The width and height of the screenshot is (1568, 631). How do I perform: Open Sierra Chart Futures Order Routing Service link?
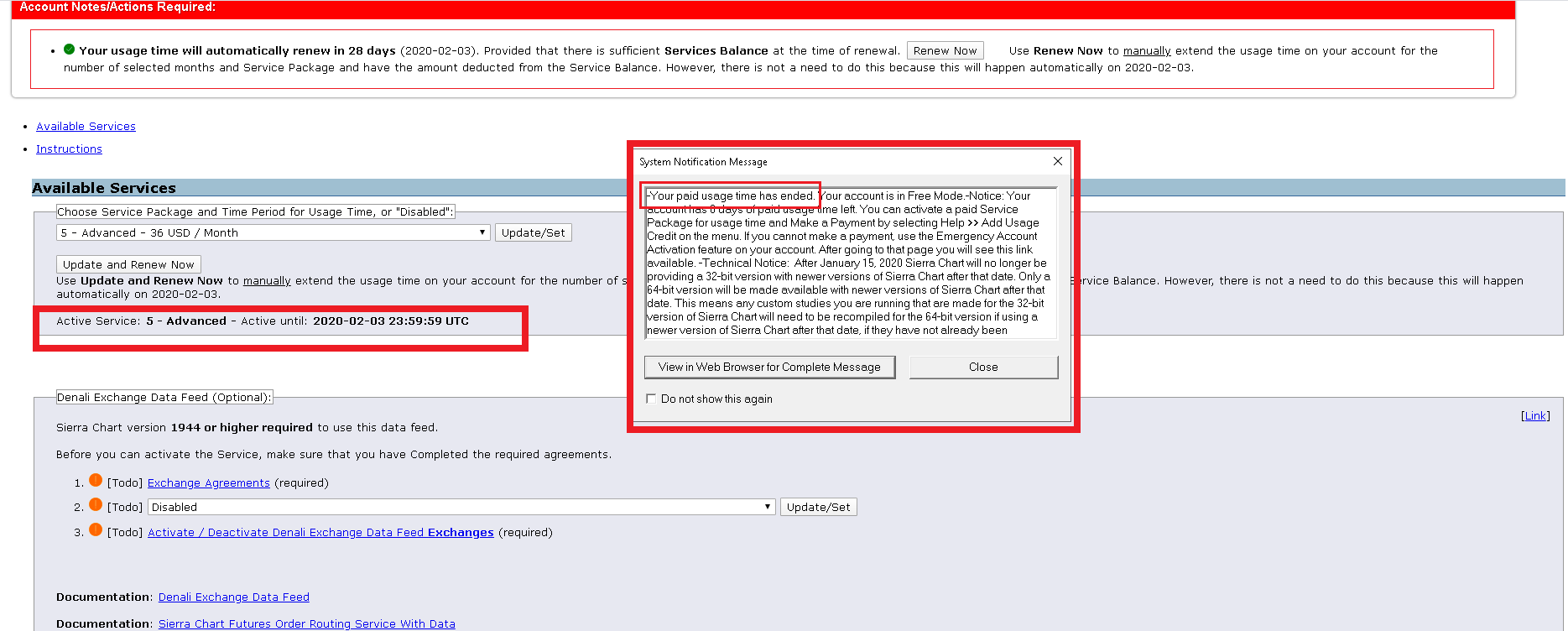307,624
